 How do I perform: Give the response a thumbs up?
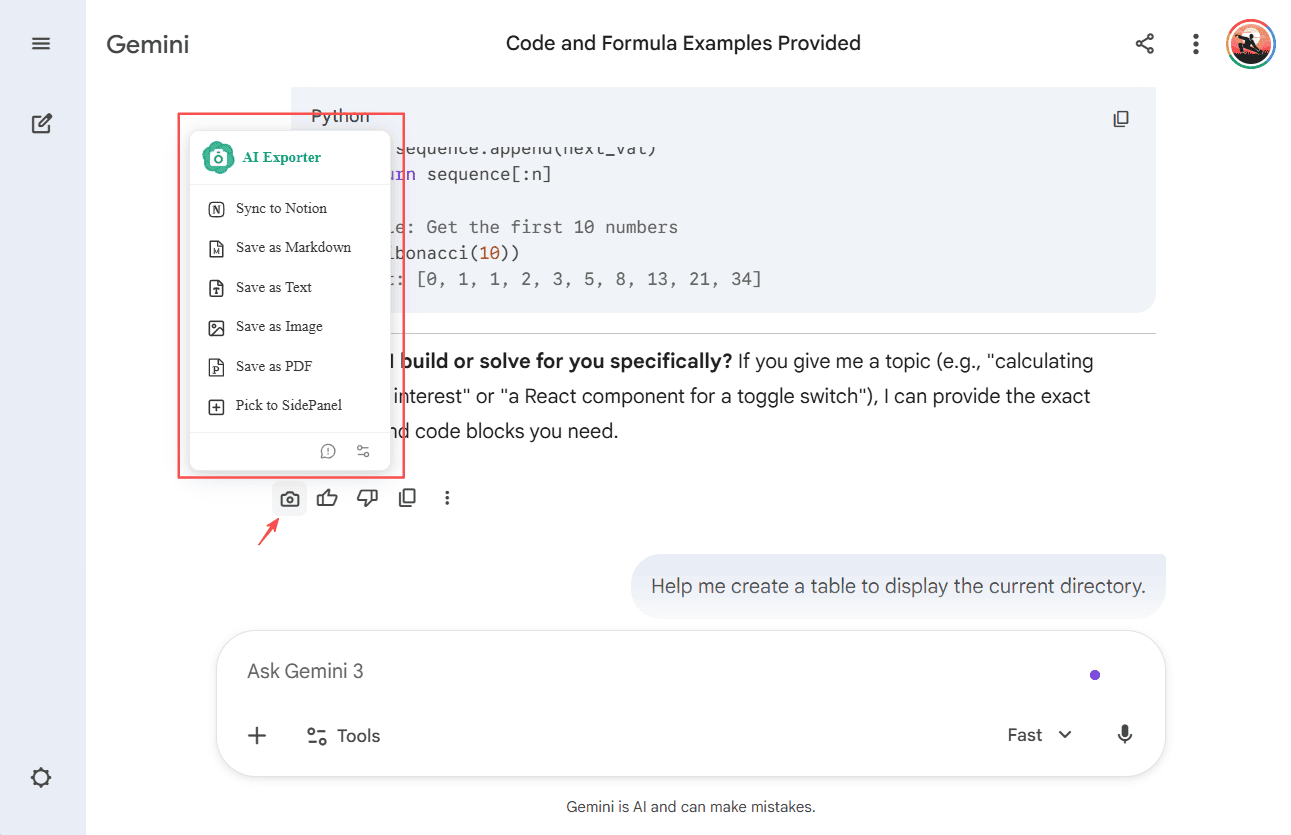(327, 497)
